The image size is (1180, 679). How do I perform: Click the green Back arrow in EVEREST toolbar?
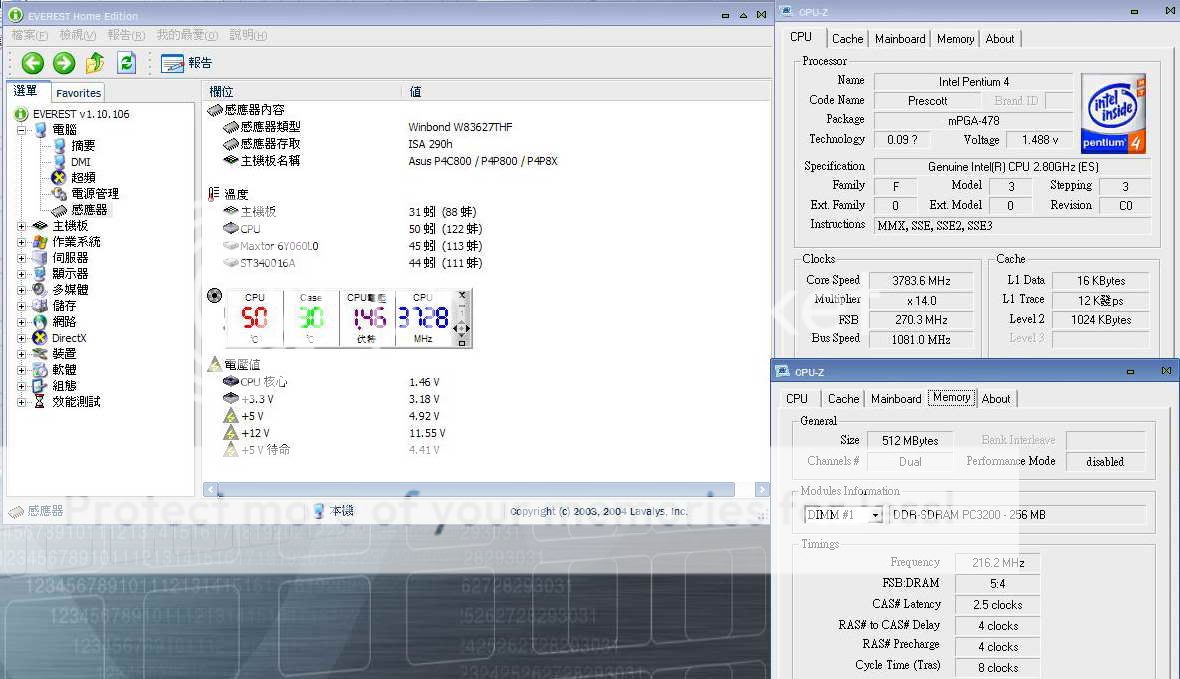(33, 63)
